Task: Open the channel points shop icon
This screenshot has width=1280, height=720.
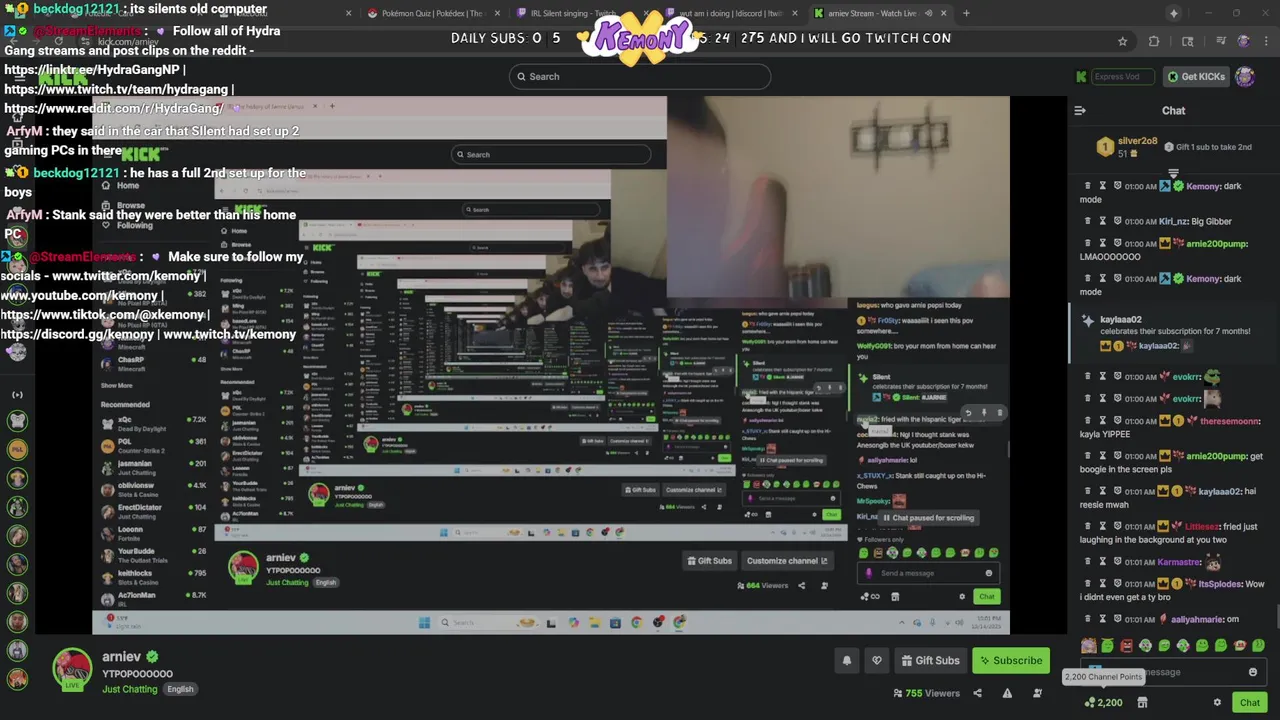Action: (x=1142, y=702)
